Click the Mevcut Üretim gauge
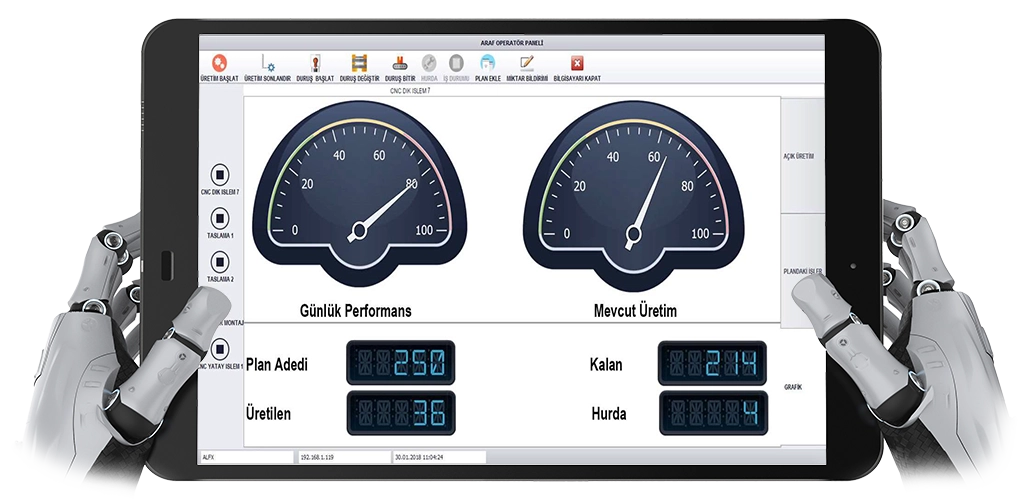 [x=630, y=200]
